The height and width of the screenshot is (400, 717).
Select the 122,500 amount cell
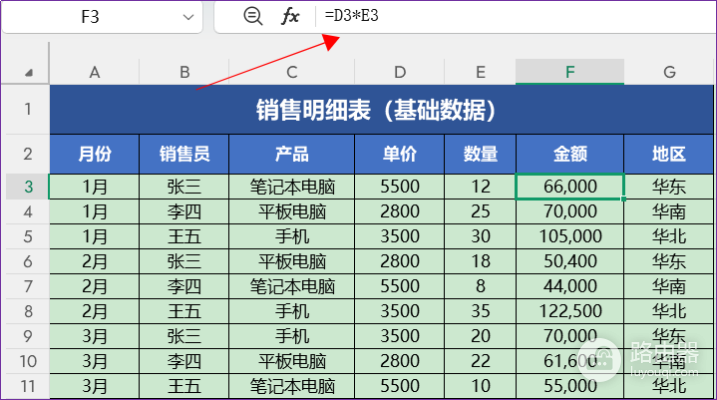570,311
